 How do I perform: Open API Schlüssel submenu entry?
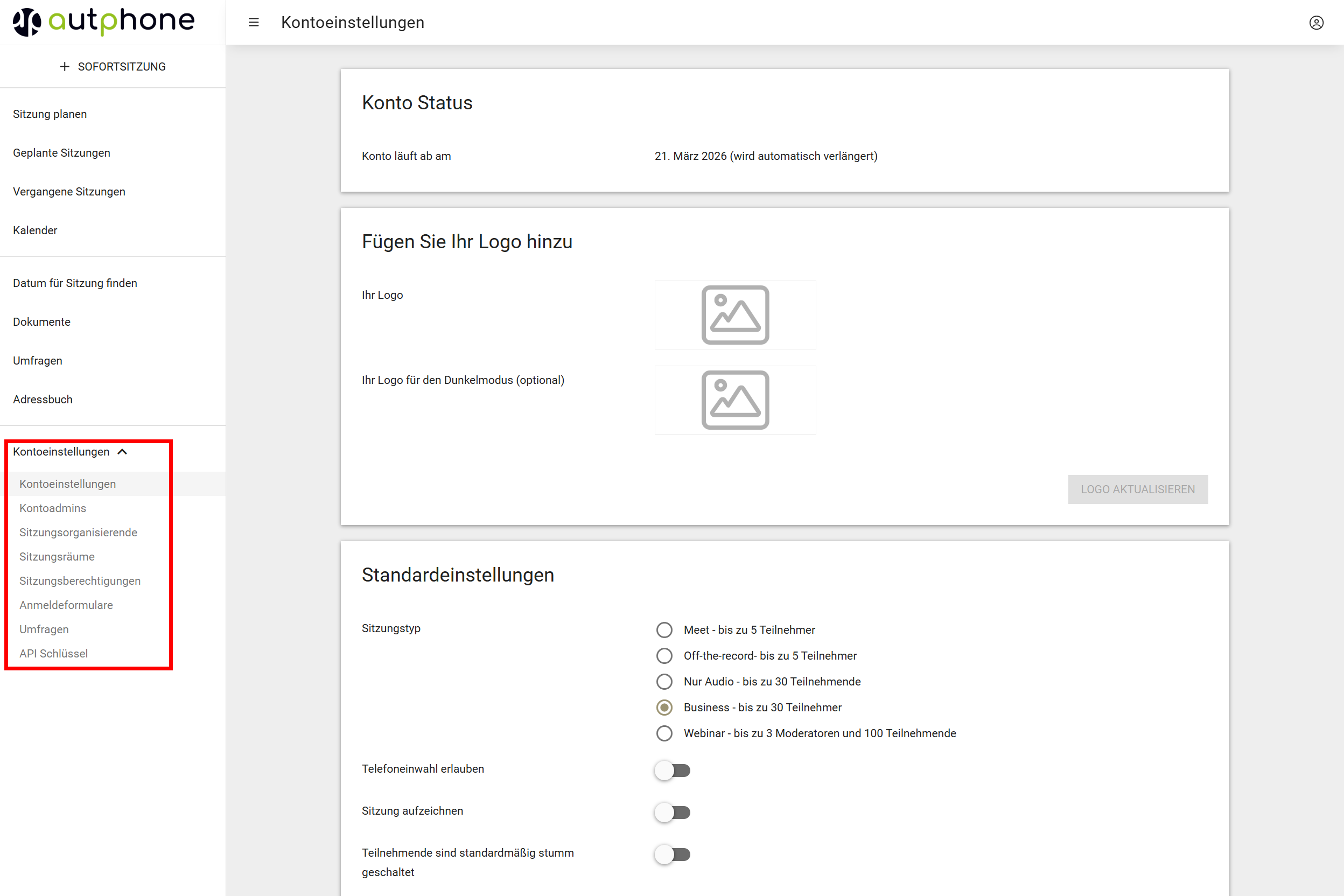pos(53,653)
